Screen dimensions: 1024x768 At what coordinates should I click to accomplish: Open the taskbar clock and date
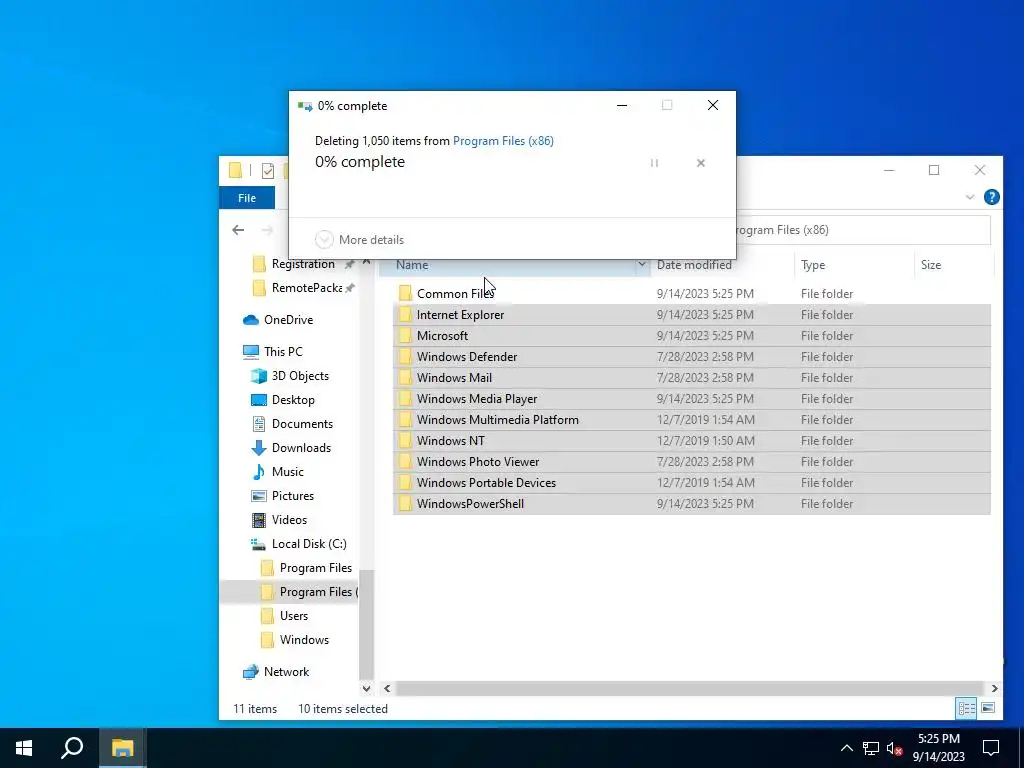939,748
